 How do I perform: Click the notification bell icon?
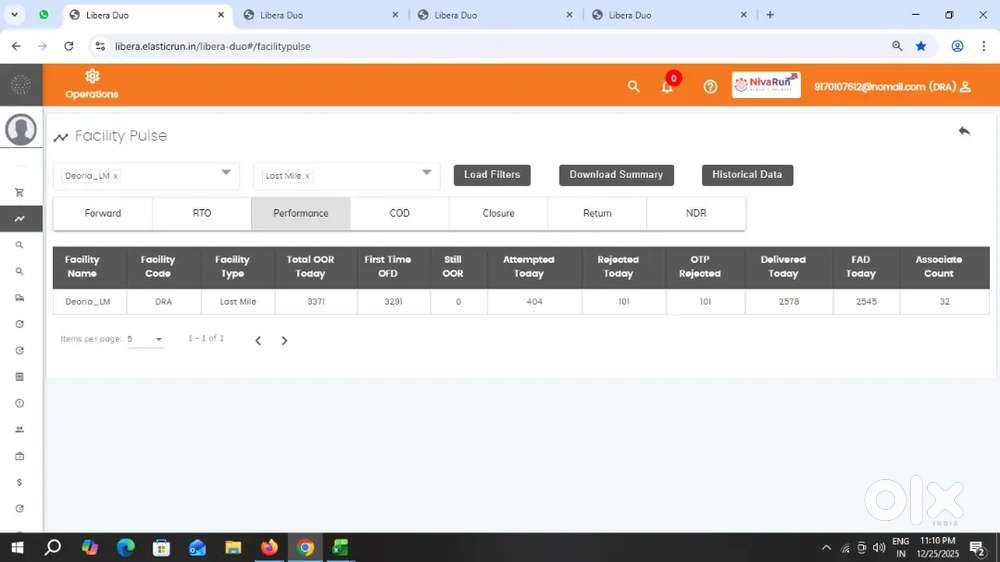point(667,87)
